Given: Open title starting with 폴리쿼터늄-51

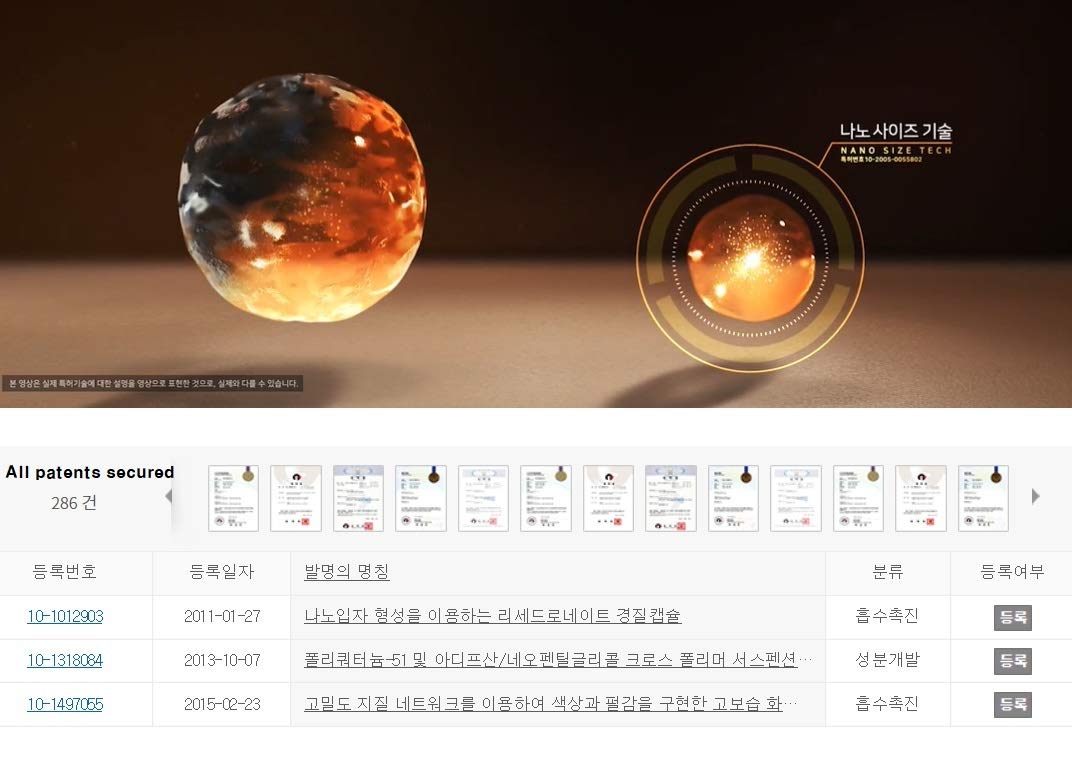Looking at the screenshot, I should (558, 660).
